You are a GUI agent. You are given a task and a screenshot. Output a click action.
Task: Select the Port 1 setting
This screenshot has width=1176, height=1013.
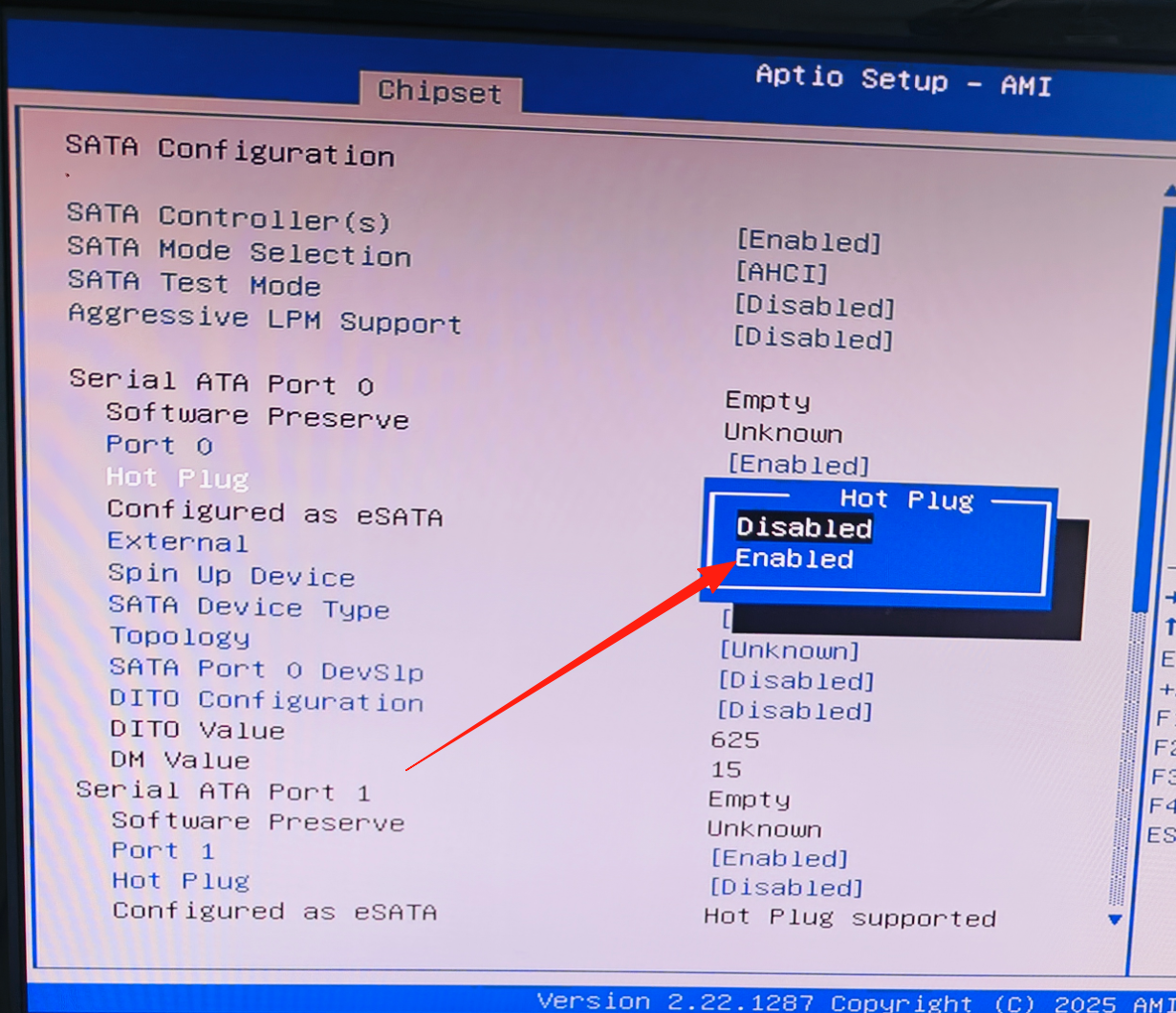(x=163, y=850)
